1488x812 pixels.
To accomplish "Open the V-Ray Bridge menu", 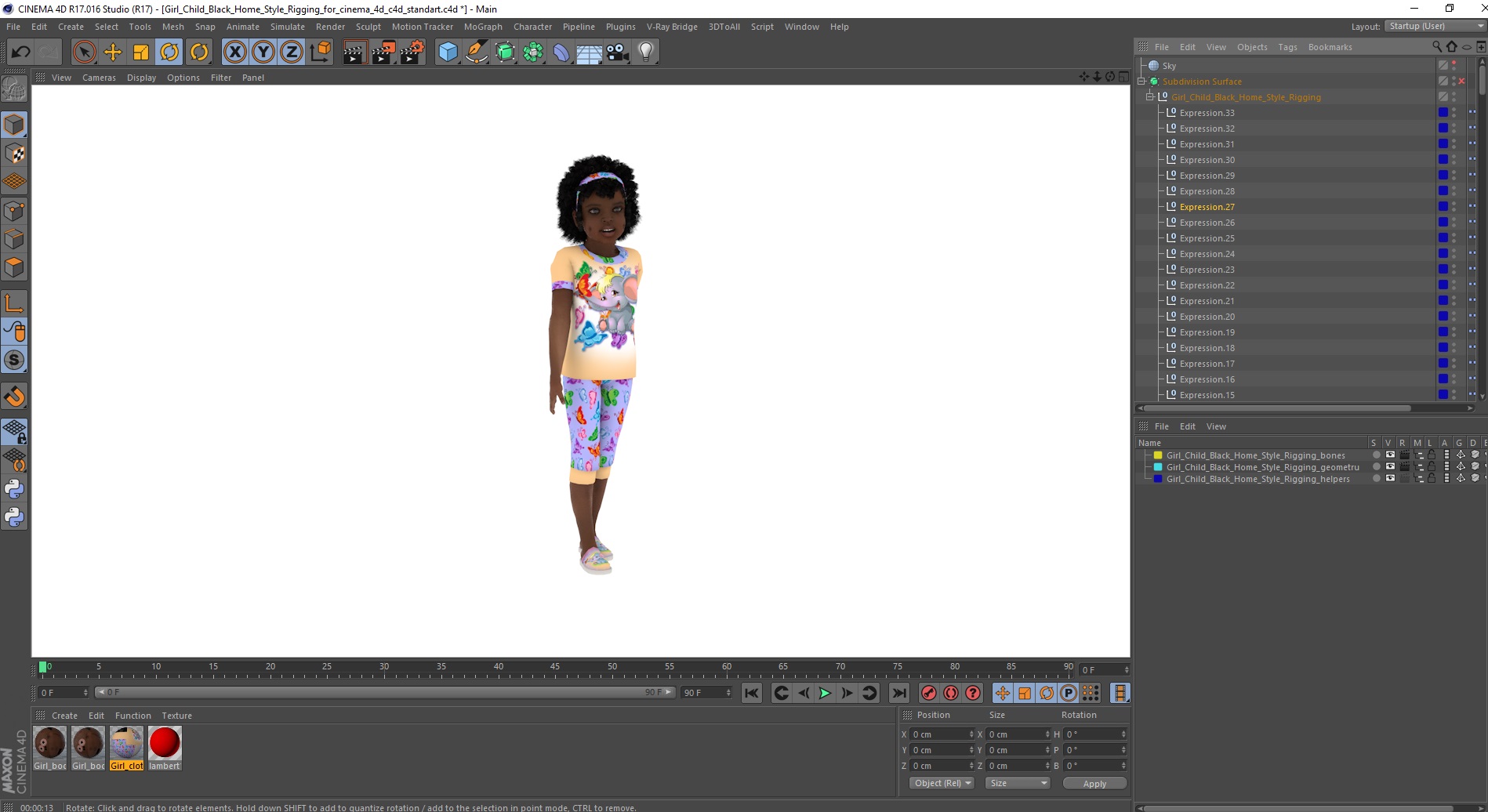I will tap(672, 27).
